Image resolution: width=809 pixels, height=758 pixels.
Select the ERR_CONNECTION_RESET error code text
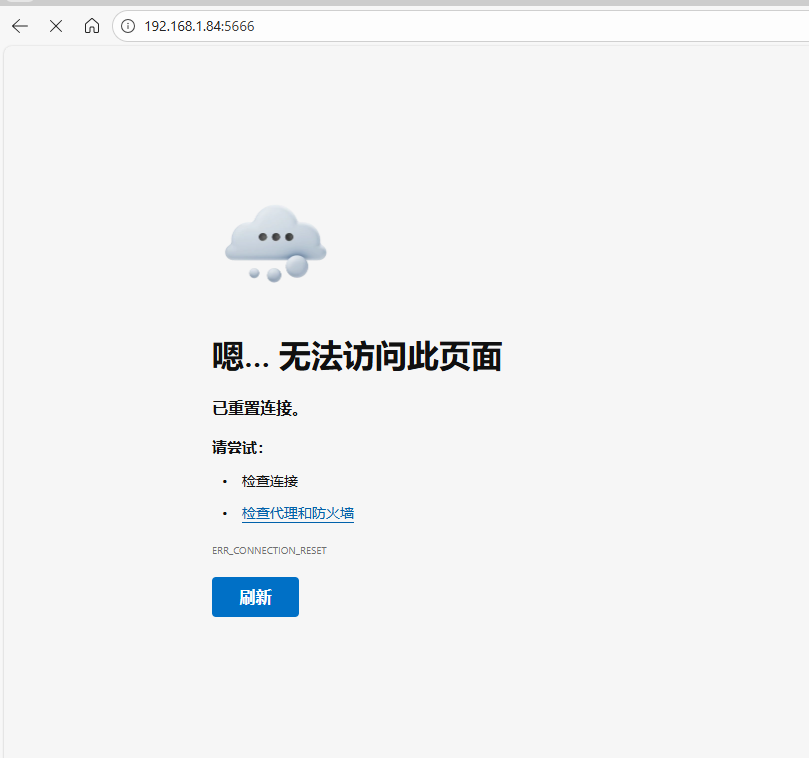point(269,551)
